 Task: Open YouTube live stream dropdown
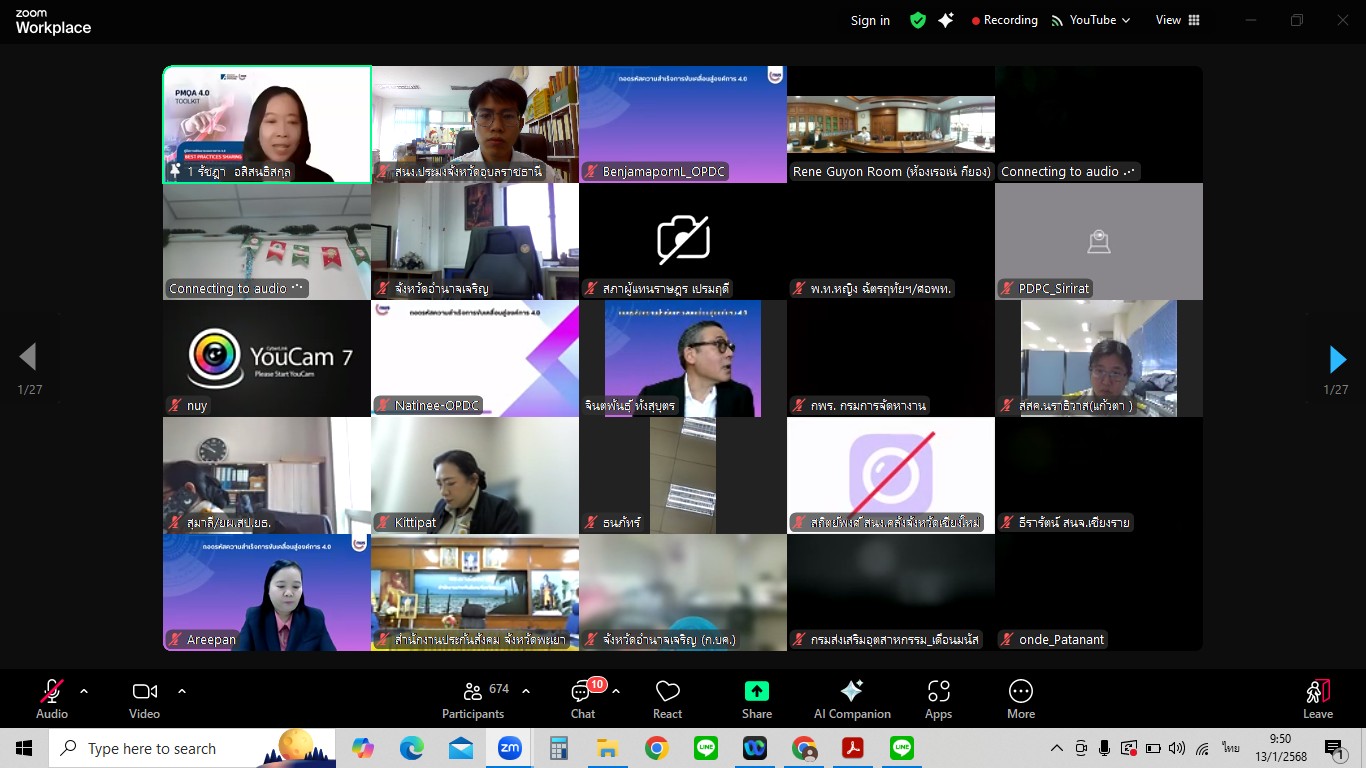[x=1090, y=20]
